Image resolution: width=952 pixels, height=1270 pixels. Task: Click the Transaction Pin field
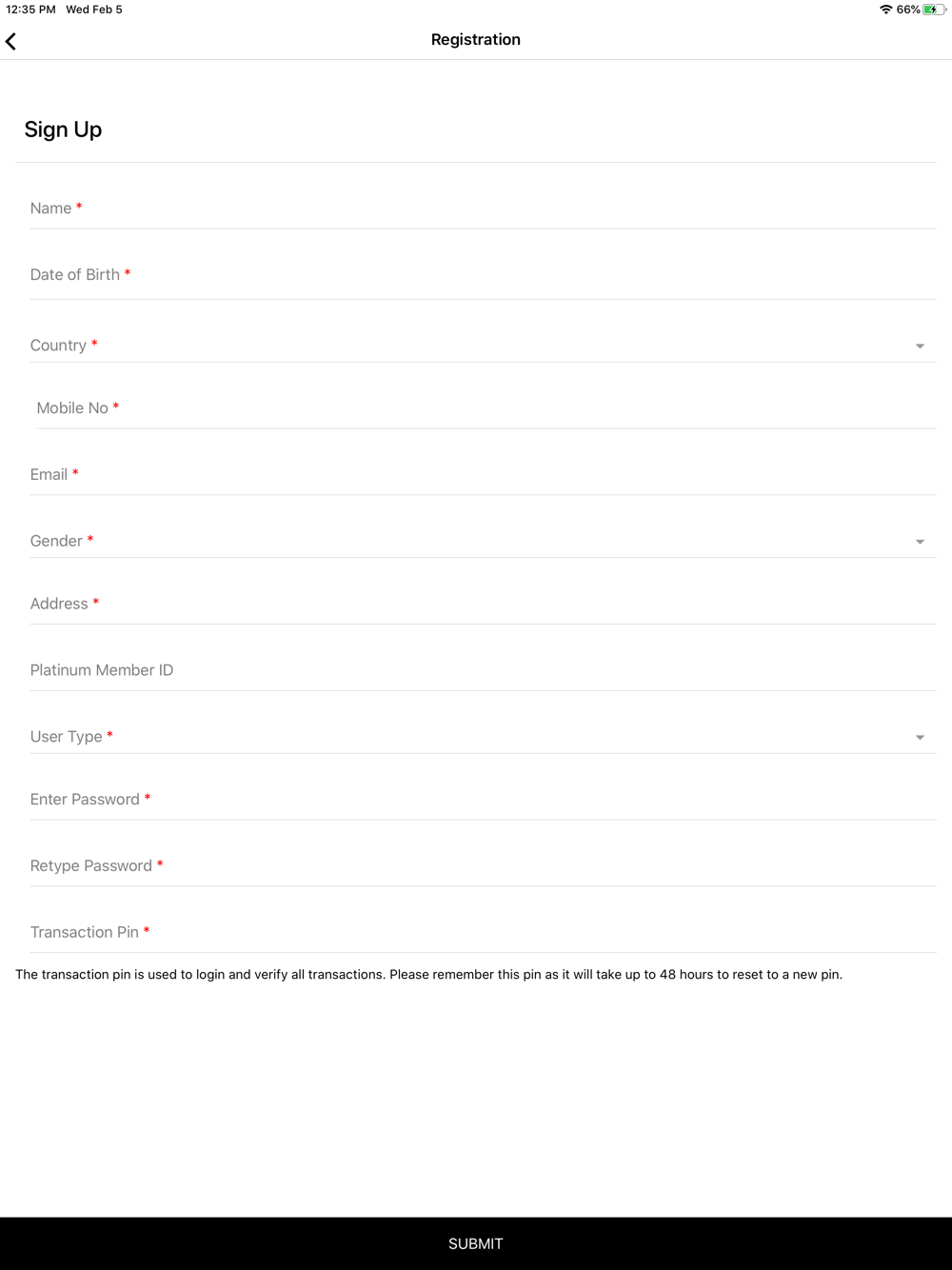(483, 933)
